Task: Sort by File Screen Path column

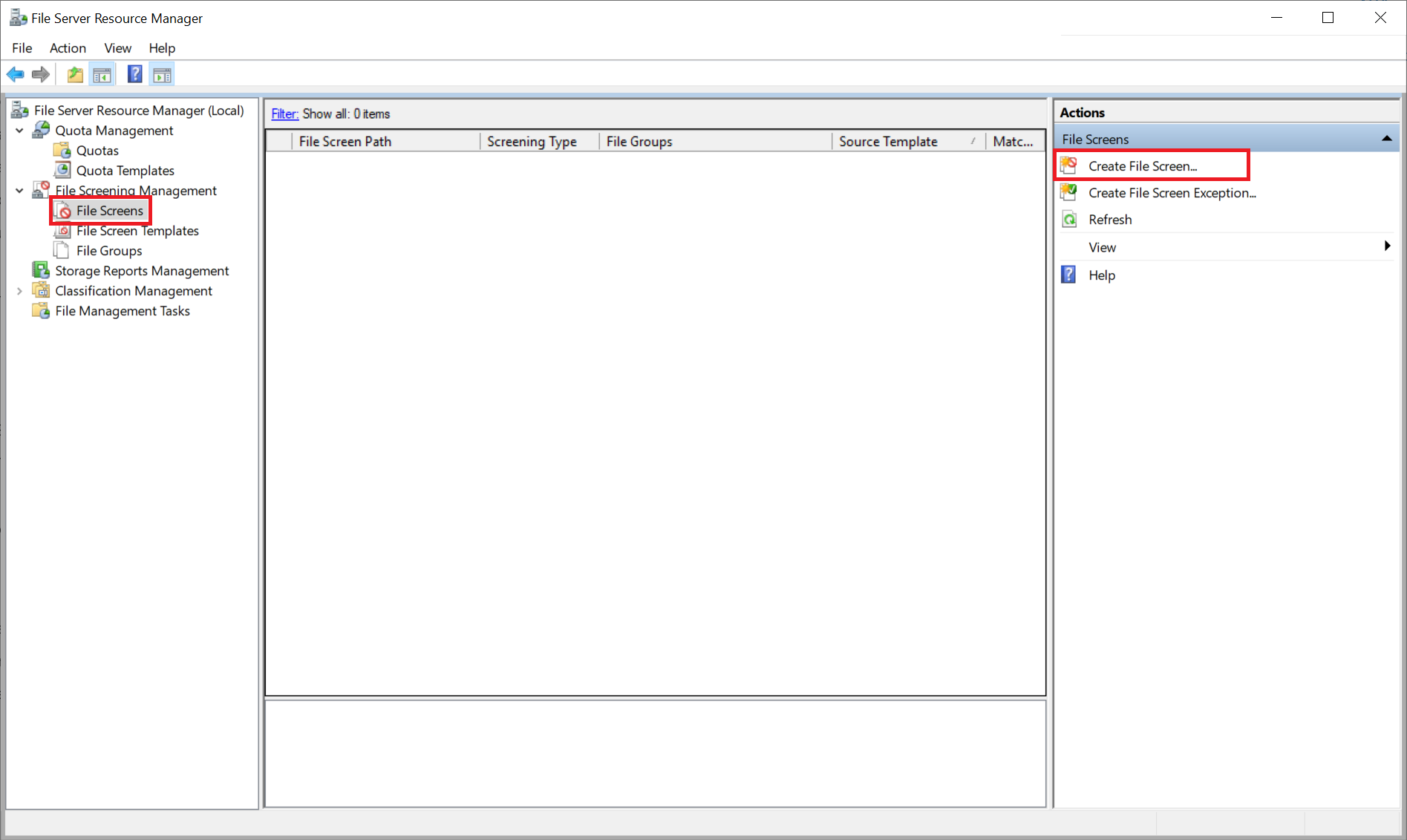Action: pyautogui.click(x=386, y=141)
